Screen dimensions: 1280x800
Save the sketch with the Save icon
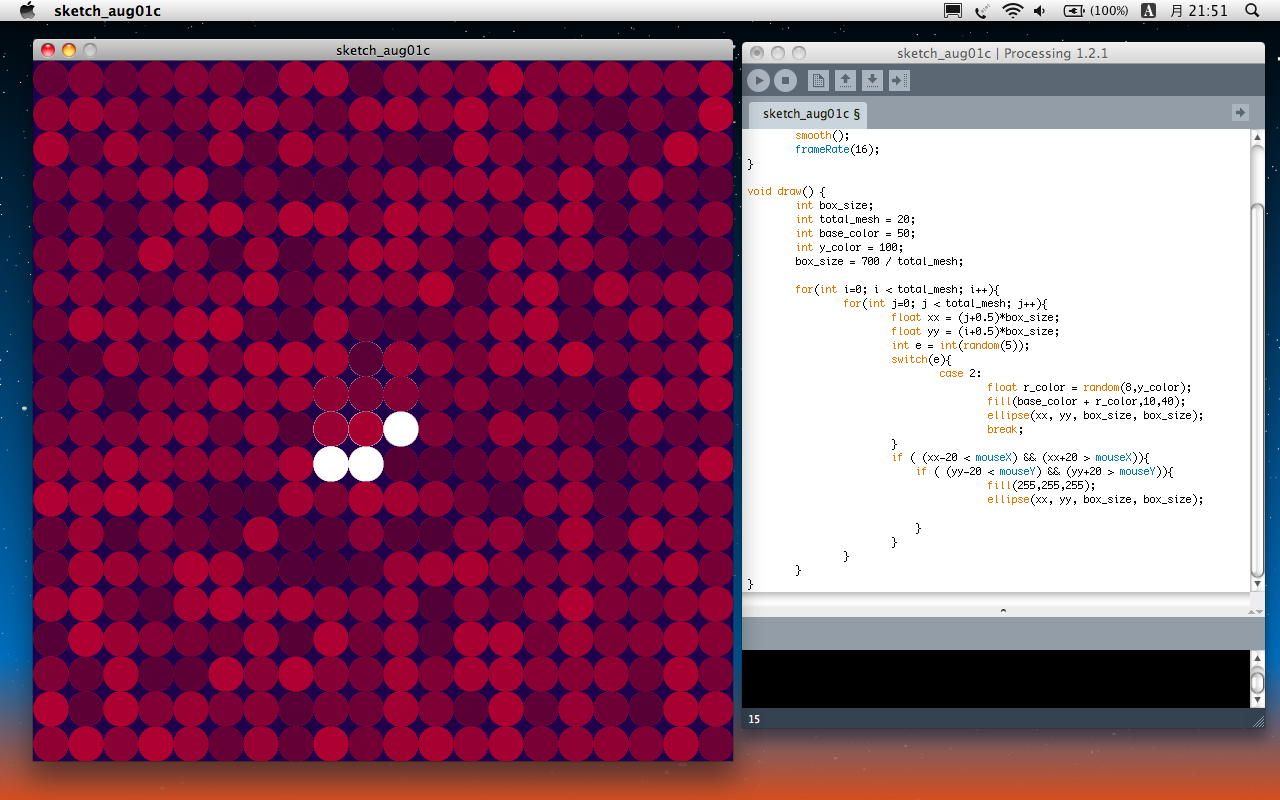(x=872, y=80)
